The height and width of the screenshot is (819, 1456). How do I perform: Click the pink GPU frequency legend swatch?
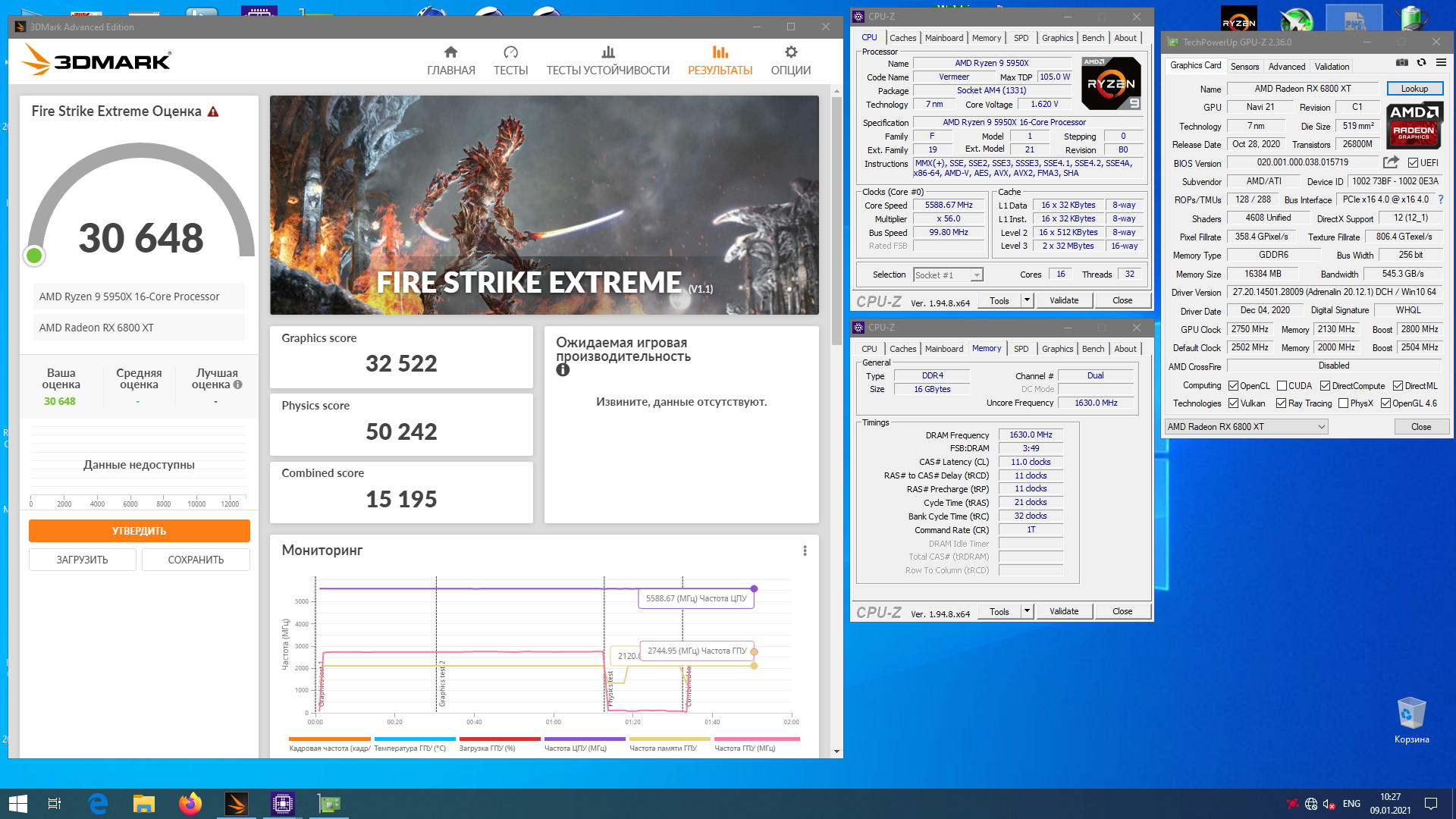click(x=757, y=739)
